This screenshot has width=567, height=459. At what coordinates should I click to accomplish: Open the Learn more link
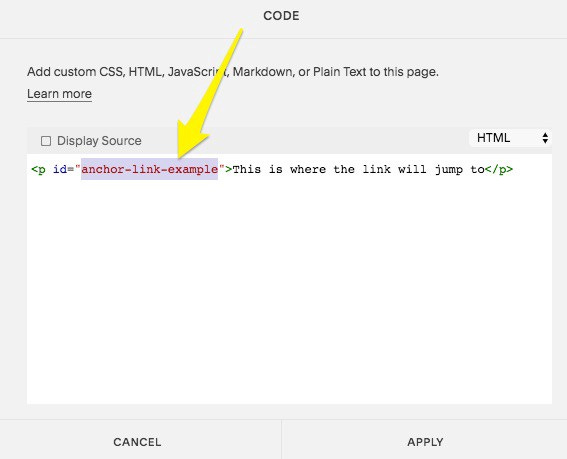pos(59,94)
